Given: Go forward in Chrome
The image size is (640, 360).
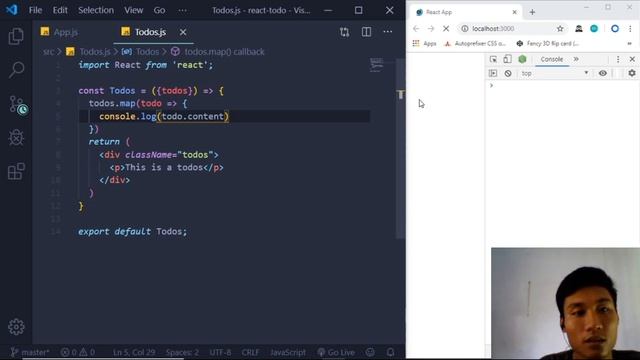Looking at the screenshot, I should (431, 29).
